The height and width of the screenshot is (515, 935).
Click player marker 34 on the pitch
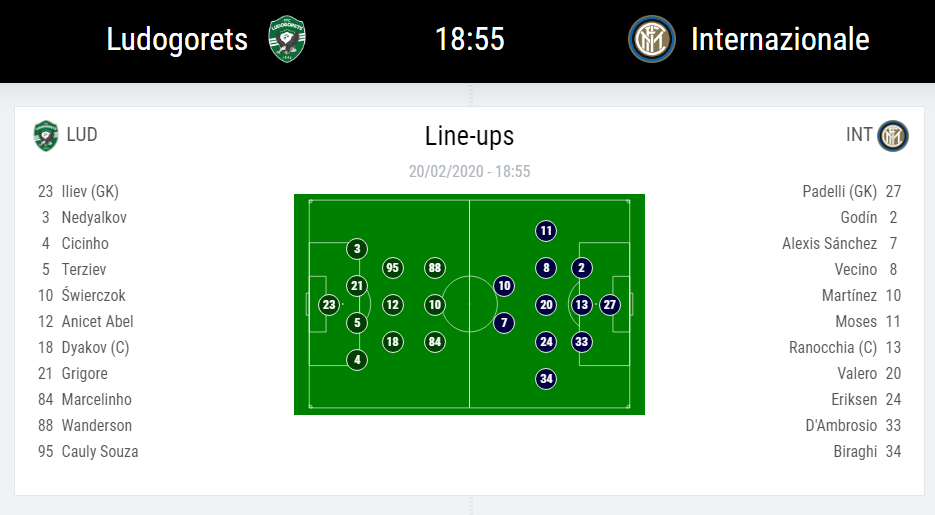tap(545, 379)
